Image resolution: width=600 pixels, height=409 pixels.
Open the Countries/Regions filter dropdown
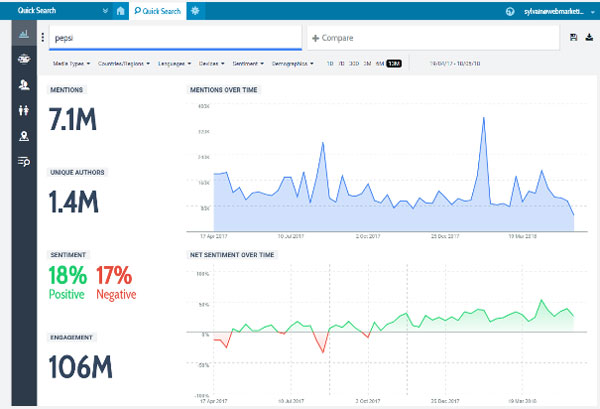click(124, 64)
